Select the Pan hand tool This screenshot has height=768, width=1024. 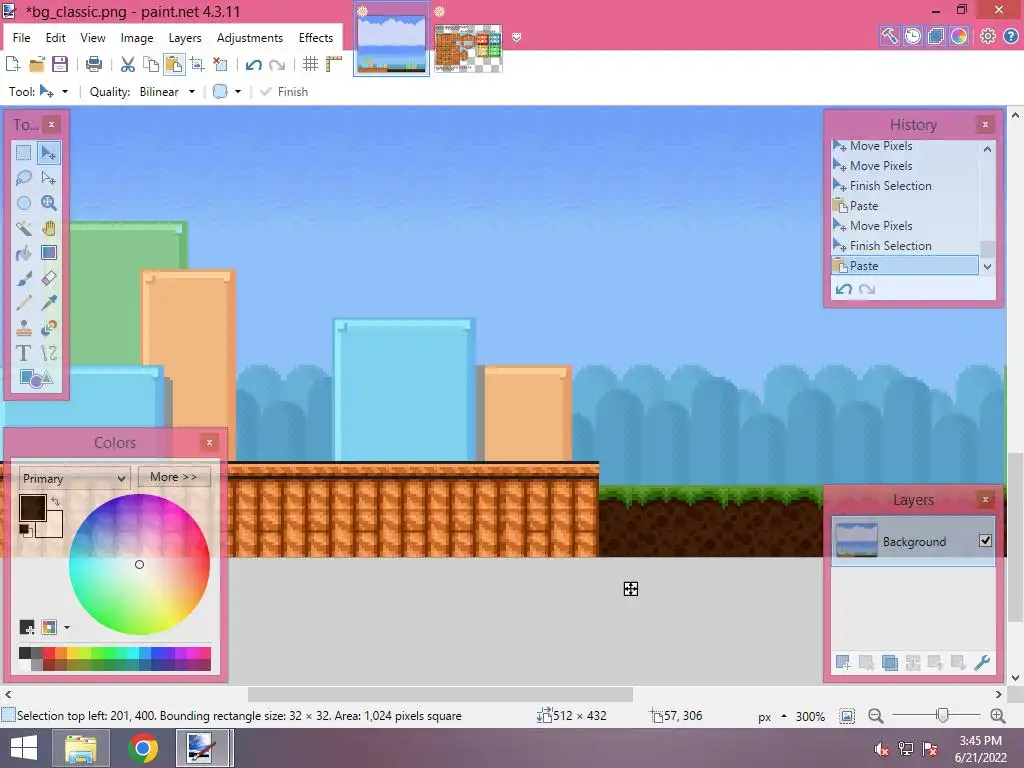48,228
